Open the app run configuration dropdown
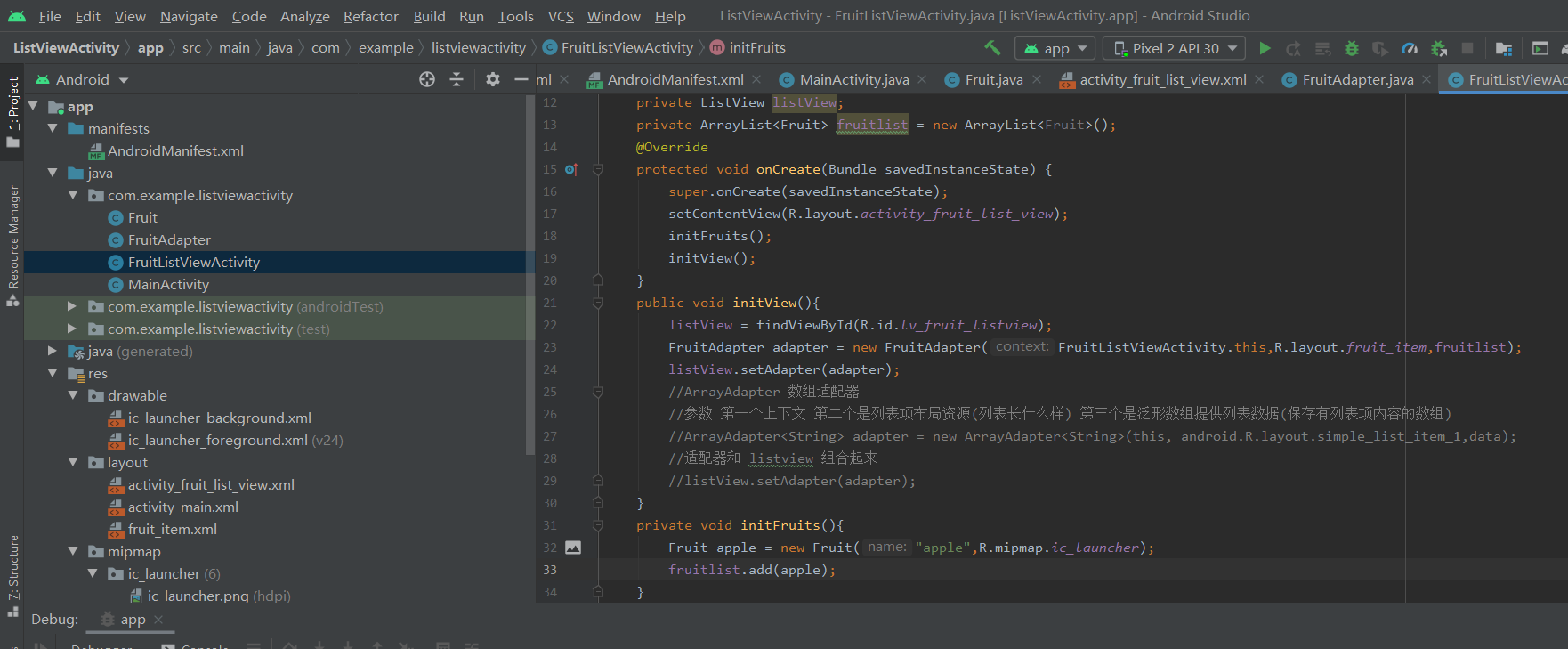 (1055, 48)
